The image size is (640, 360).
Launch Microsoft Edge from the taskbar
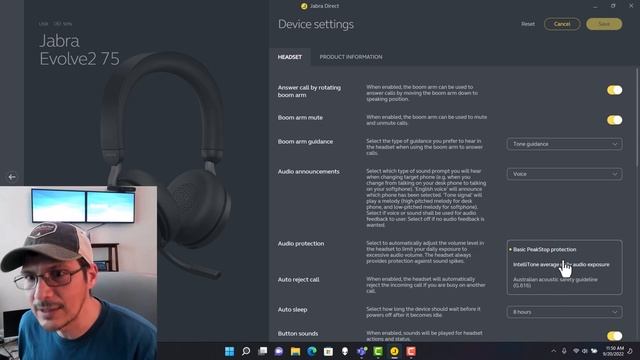[x=312, y=351]
